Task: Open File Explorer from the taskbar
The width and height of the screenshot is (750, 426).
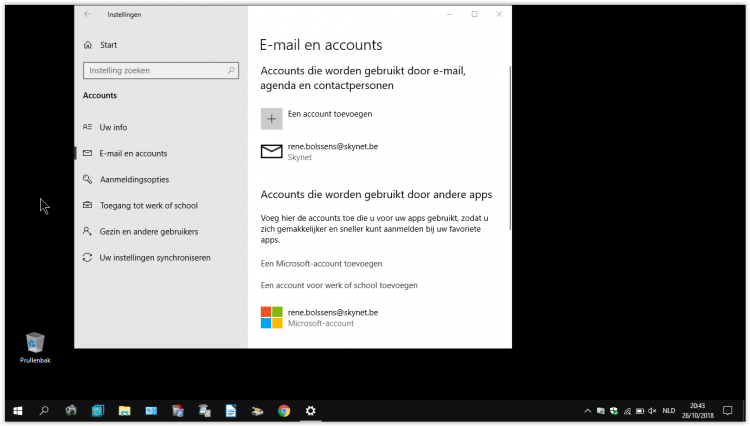Action: [125, 410]
